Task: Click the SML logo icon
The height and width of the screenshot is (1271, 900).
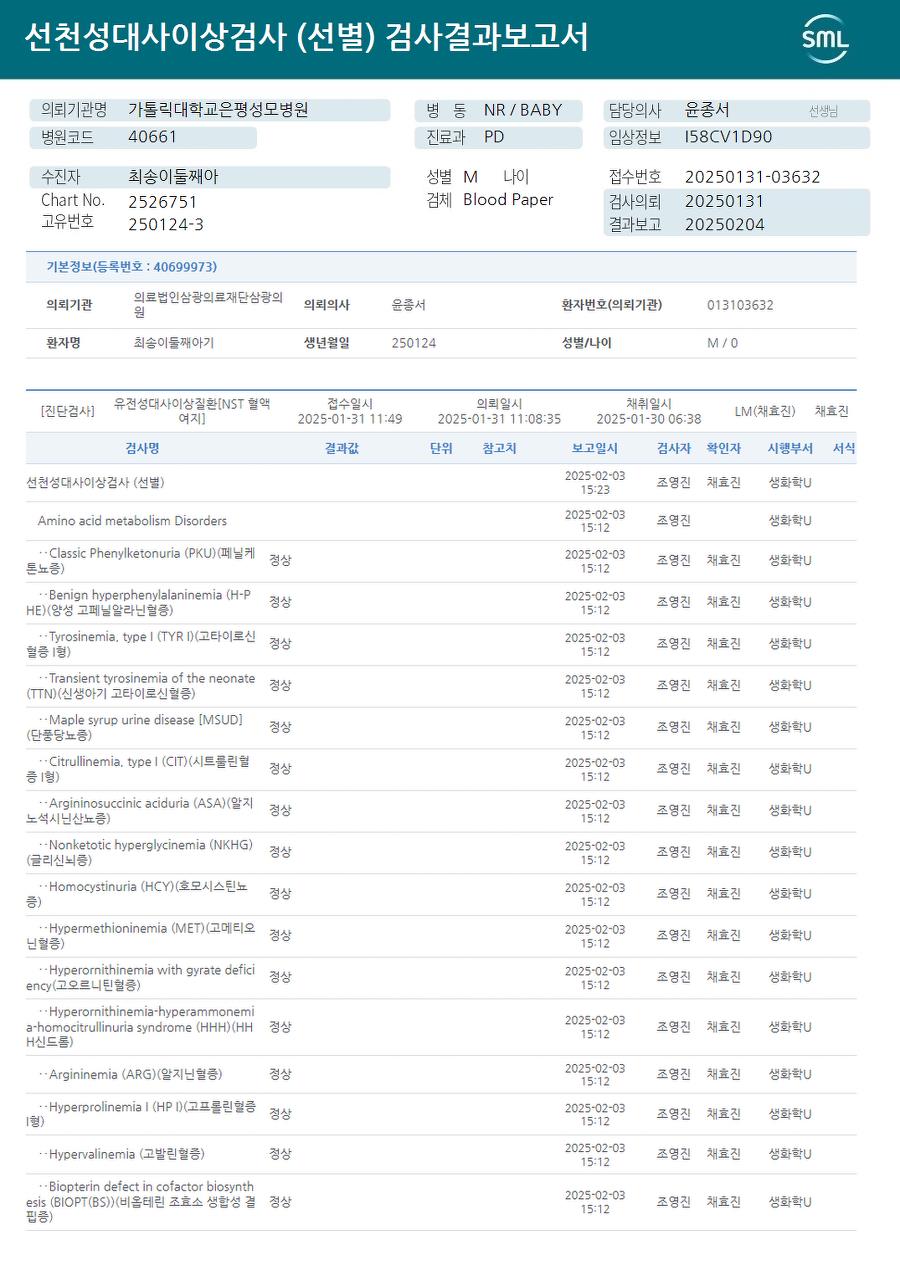Action: click(x=825, y=39)
